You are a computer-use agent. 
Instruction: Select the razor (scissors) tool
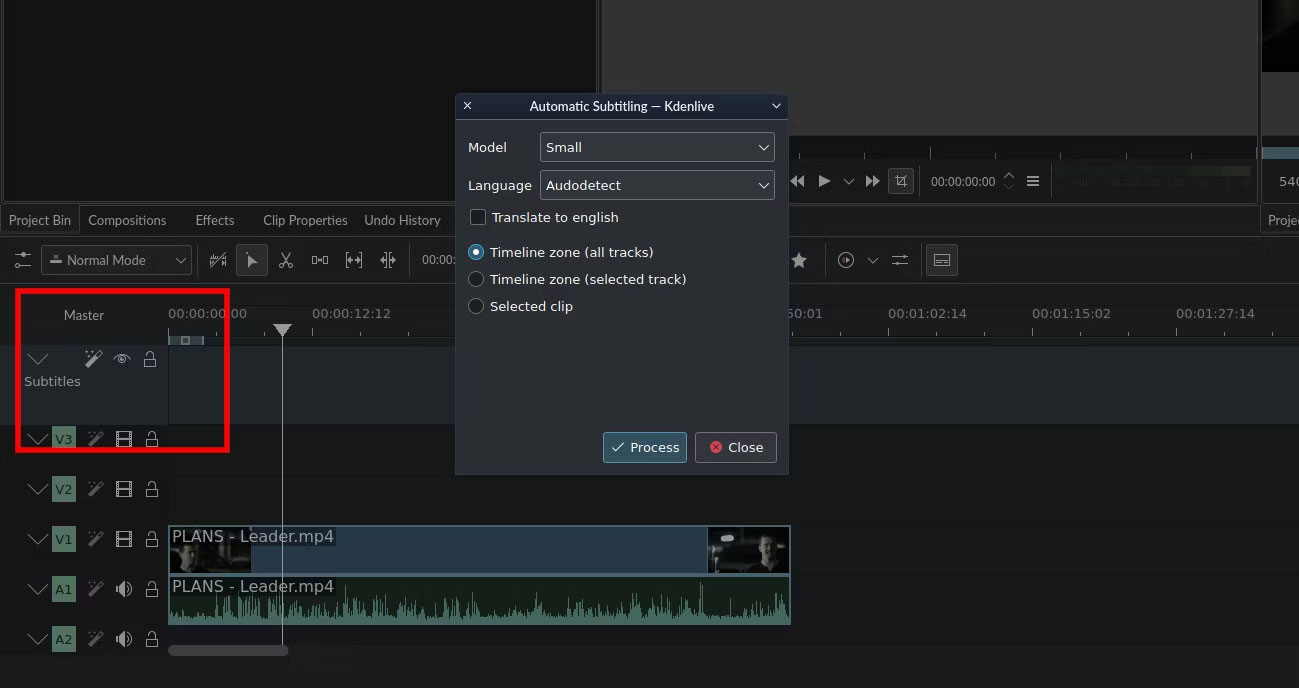[286, 260]
